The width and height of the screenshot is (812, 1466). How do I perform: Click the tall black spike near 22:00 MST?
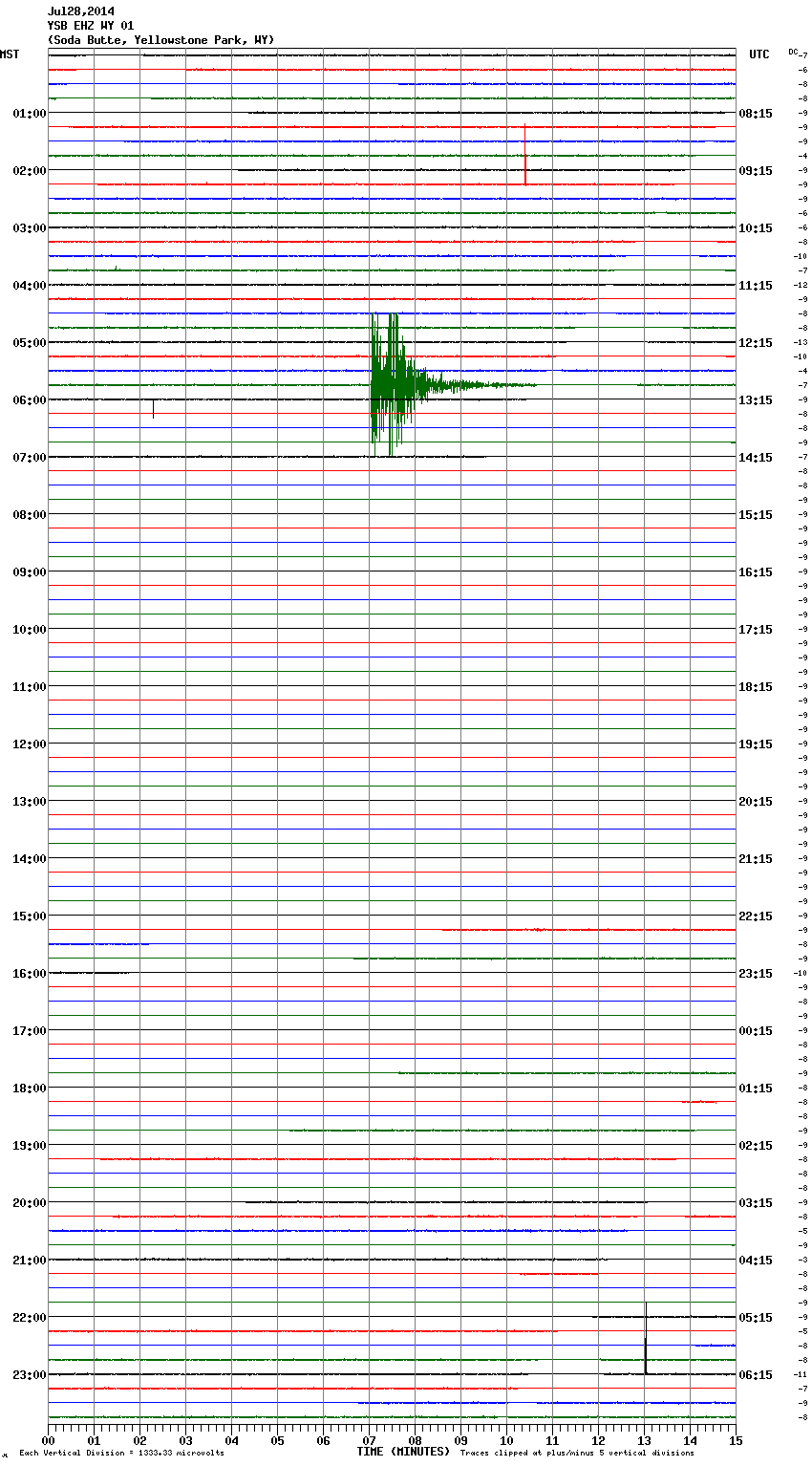coord(646,1338)
